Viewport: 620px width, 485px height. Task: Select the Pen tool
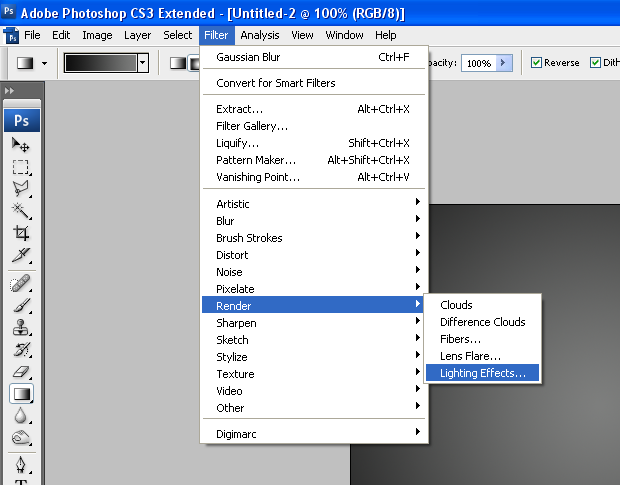[x=21, y=465]
